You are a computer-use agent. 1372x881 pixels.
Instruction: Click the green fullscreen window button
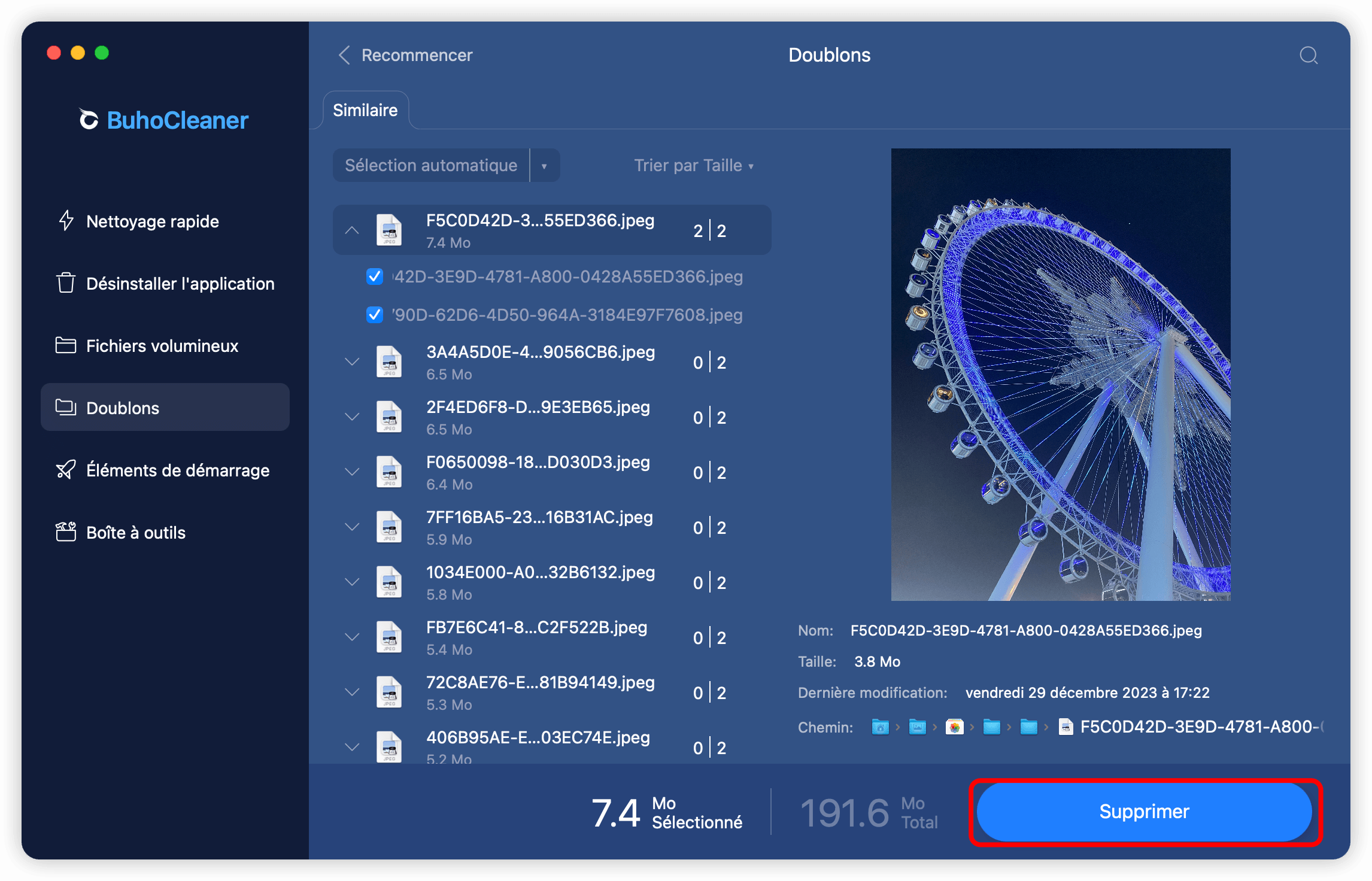coord(102,53)
